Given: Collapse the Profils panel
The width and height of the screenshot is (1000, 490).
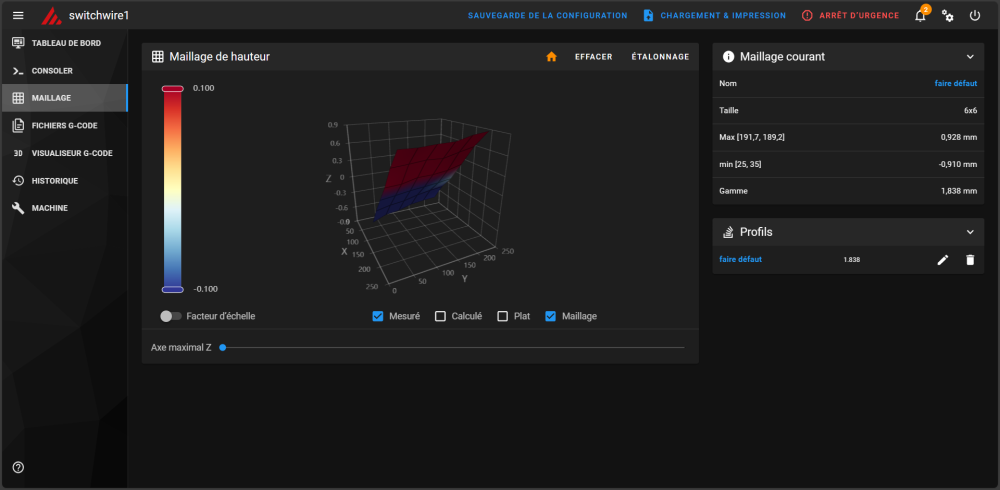Looking at the screenshot, I should (x=969, y=232).
